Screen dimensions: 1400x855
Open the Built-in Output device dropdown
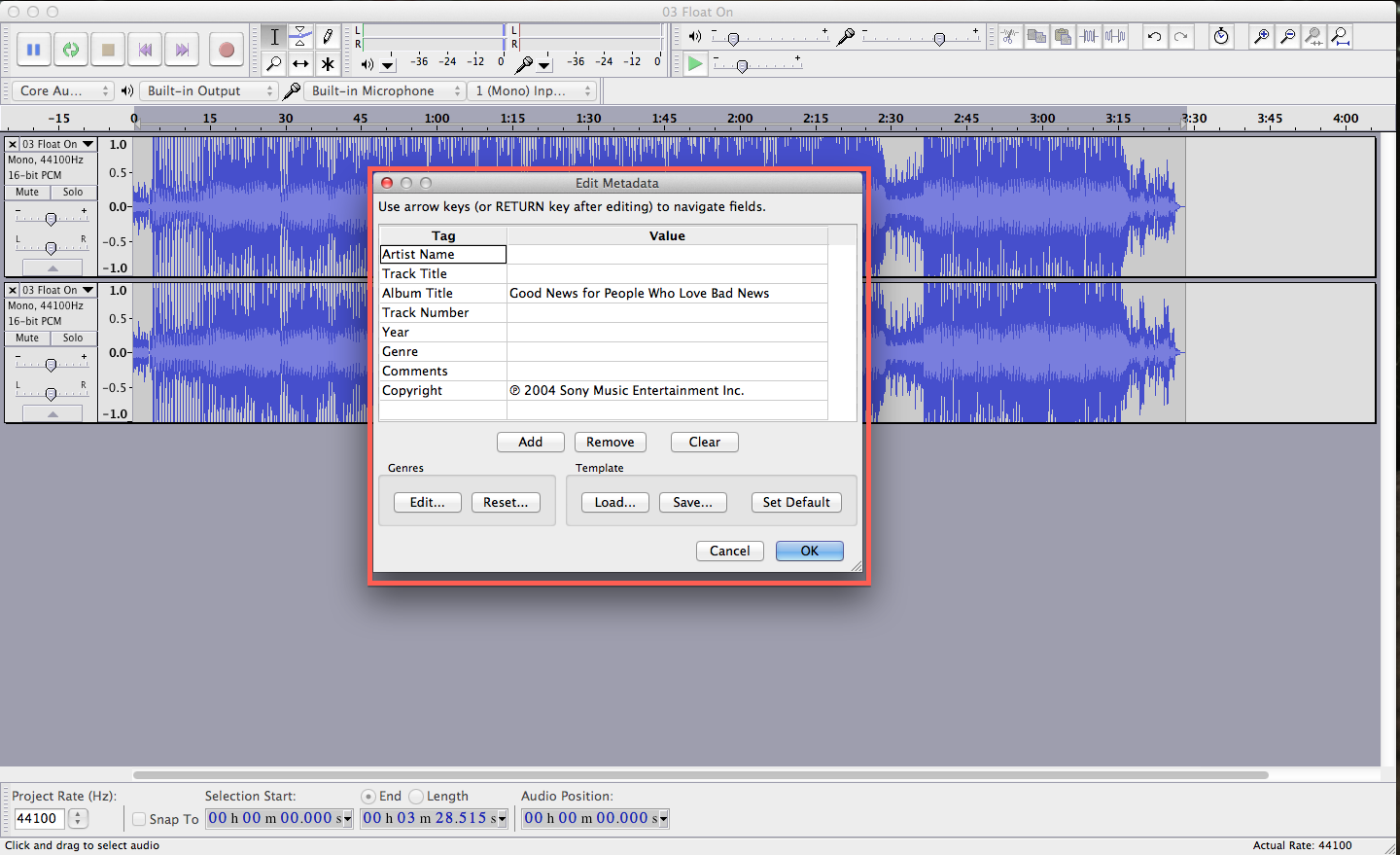[209, 90]
